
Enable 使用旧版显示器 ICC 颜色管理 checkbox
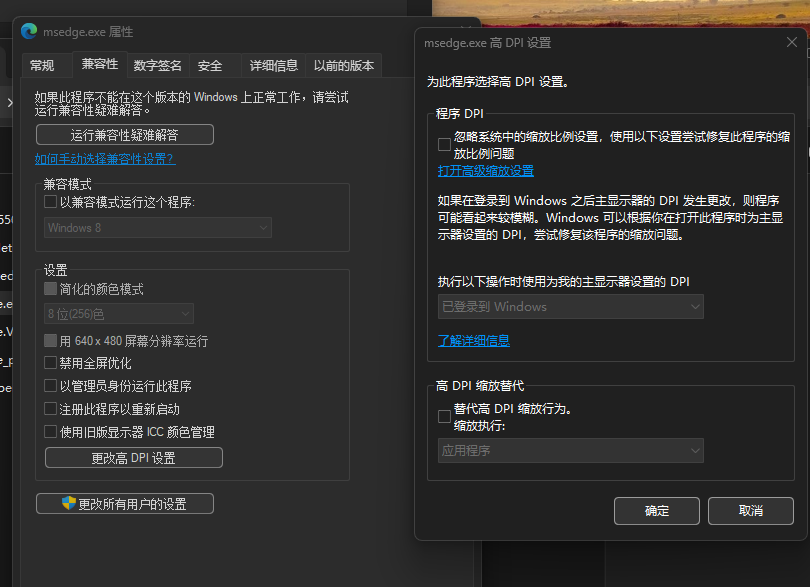tap(50, 431)
